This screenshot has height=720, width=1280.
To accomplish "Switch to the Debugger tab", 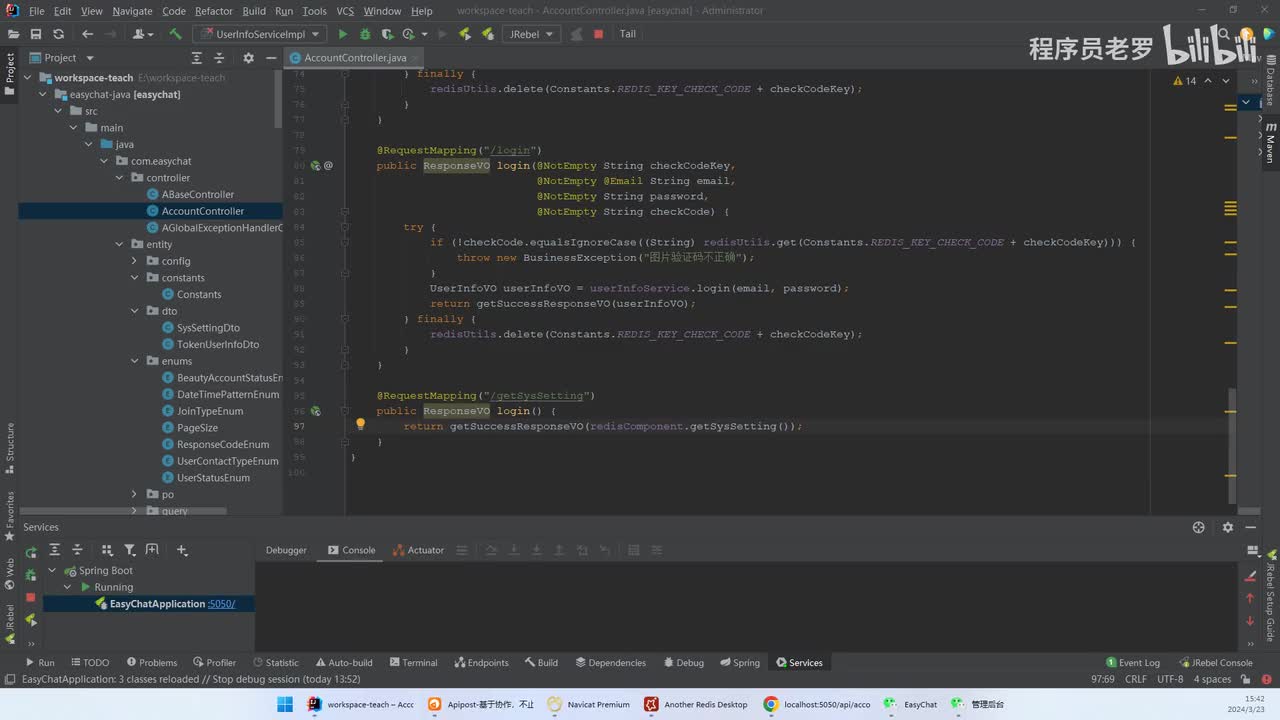I will pos(286,550).
